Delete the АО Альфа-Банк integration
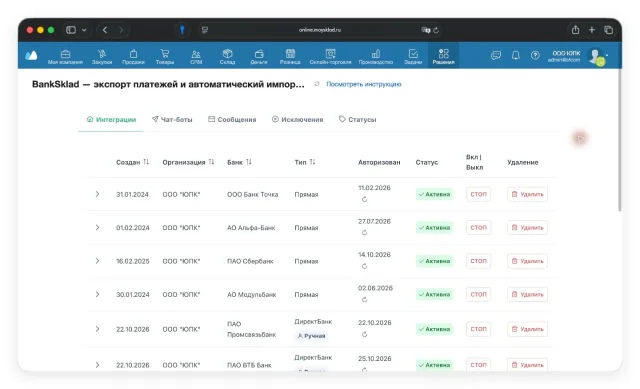Image resolution: width=640 pixels, height=389 pixels. 527,227
